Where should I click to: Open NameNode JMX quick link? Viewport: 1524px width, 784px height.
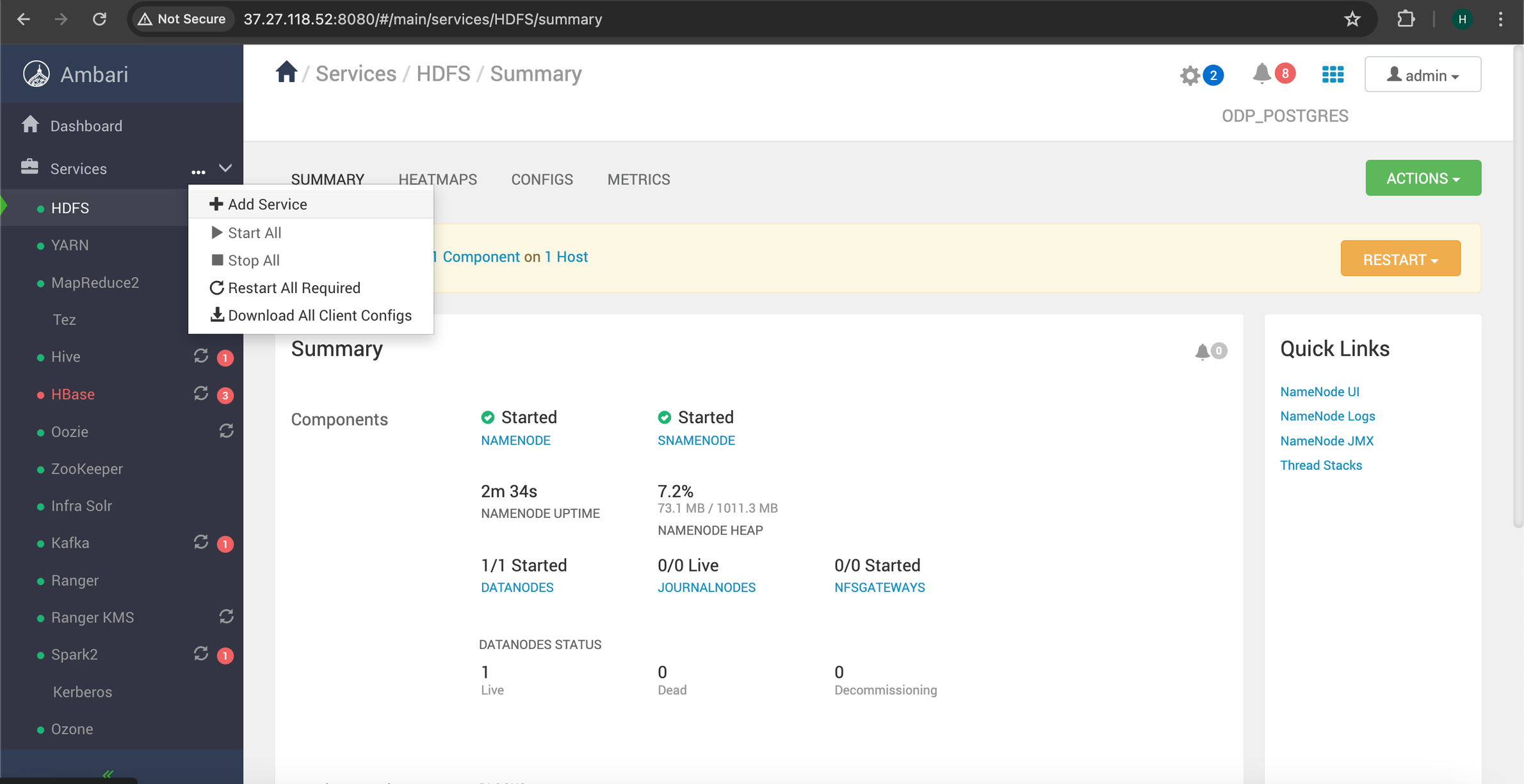1327,441
